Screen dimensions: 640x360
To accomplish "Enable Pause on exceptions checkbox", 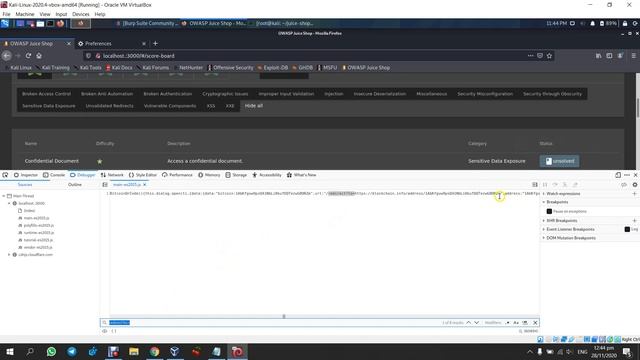I will tap(549, 211).
